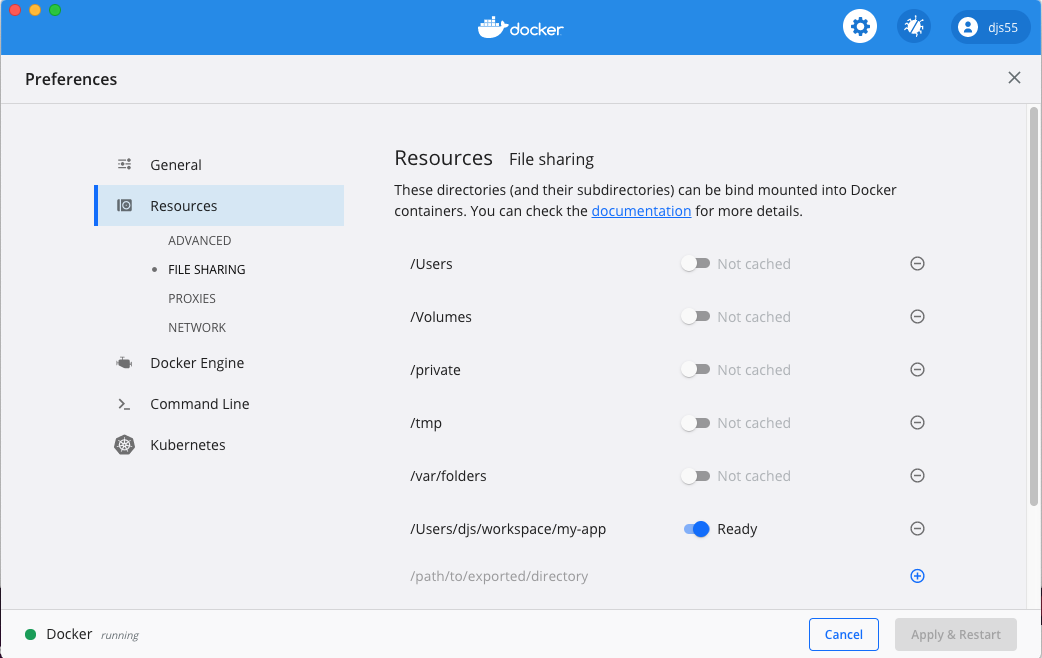
Task: Click the Cancel button
Action: click(x=843, y=635)
